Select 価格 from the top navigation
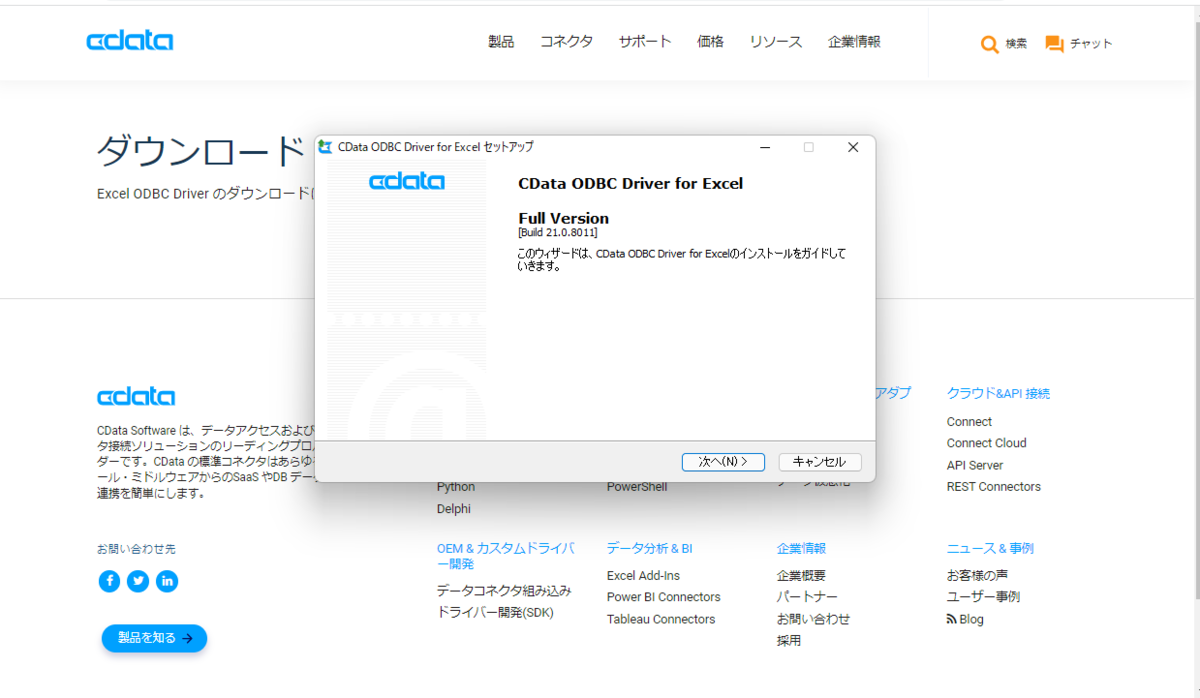1200x698 pixels. click(x=710, y=42)
